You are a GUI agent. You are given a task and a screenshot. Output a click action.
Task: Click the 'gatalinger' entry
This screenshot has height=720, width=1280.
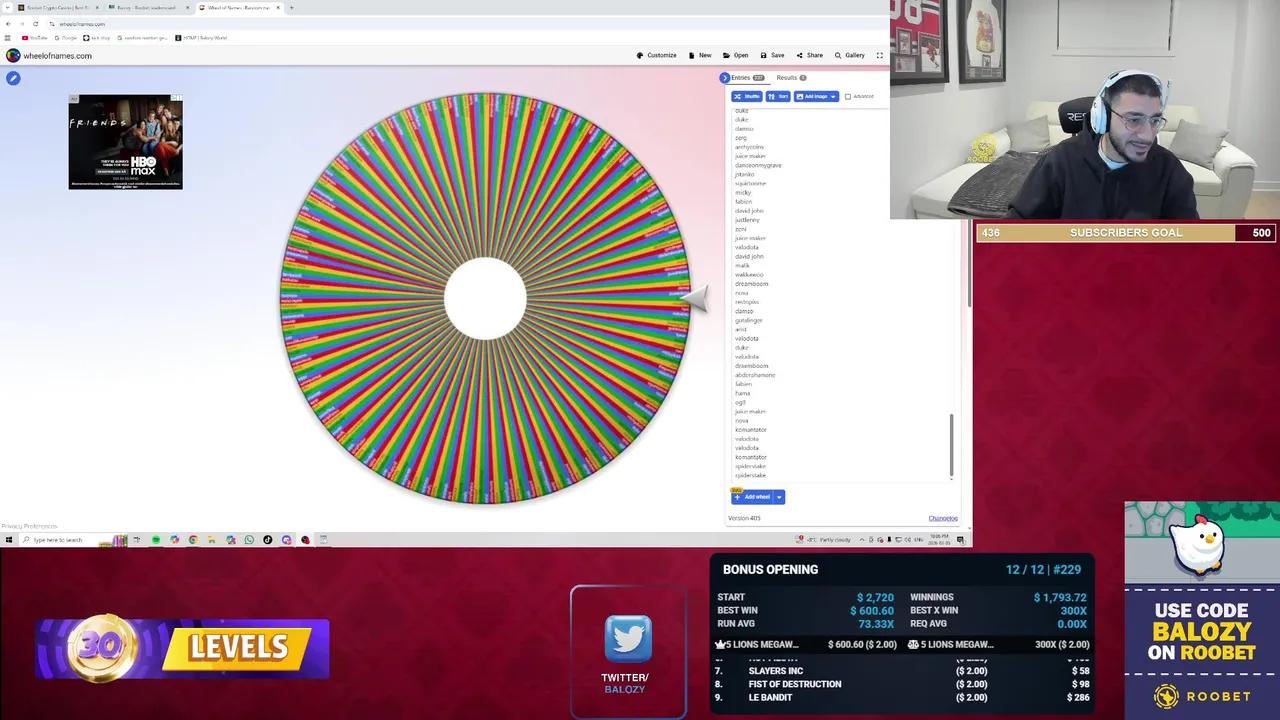coord(748,320)
